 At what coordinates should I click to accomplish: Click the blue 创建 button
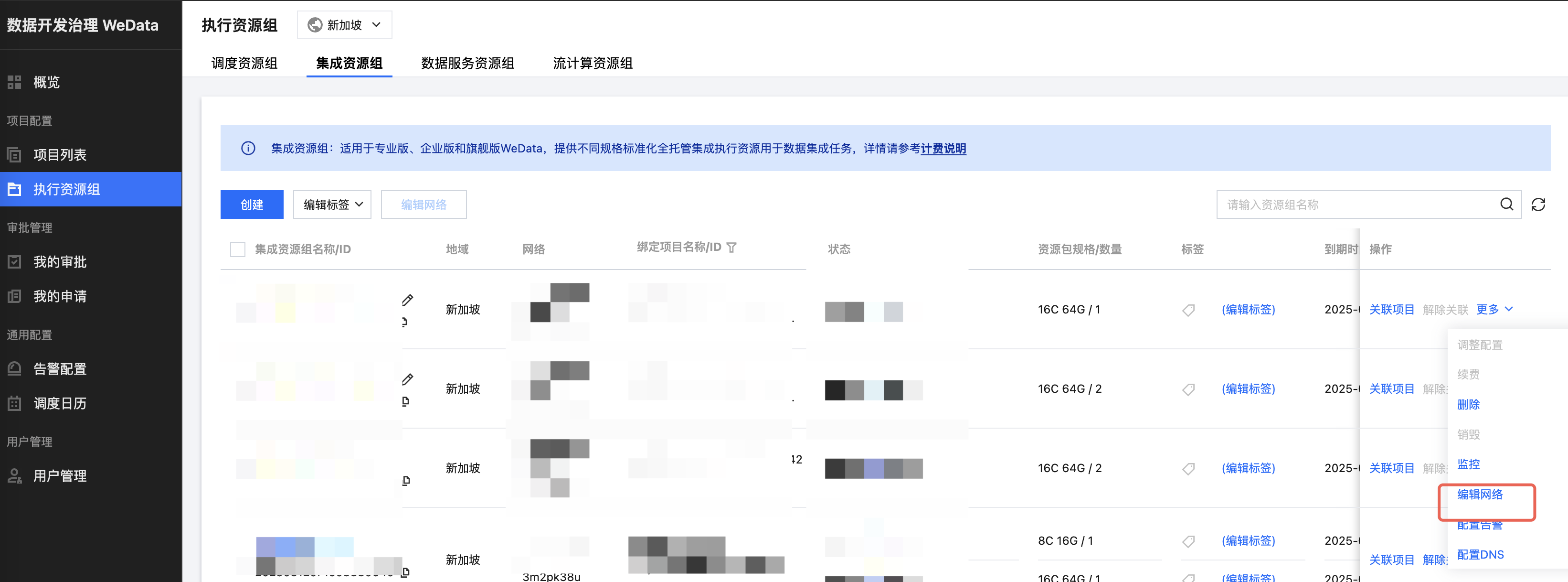coord(252,204)
